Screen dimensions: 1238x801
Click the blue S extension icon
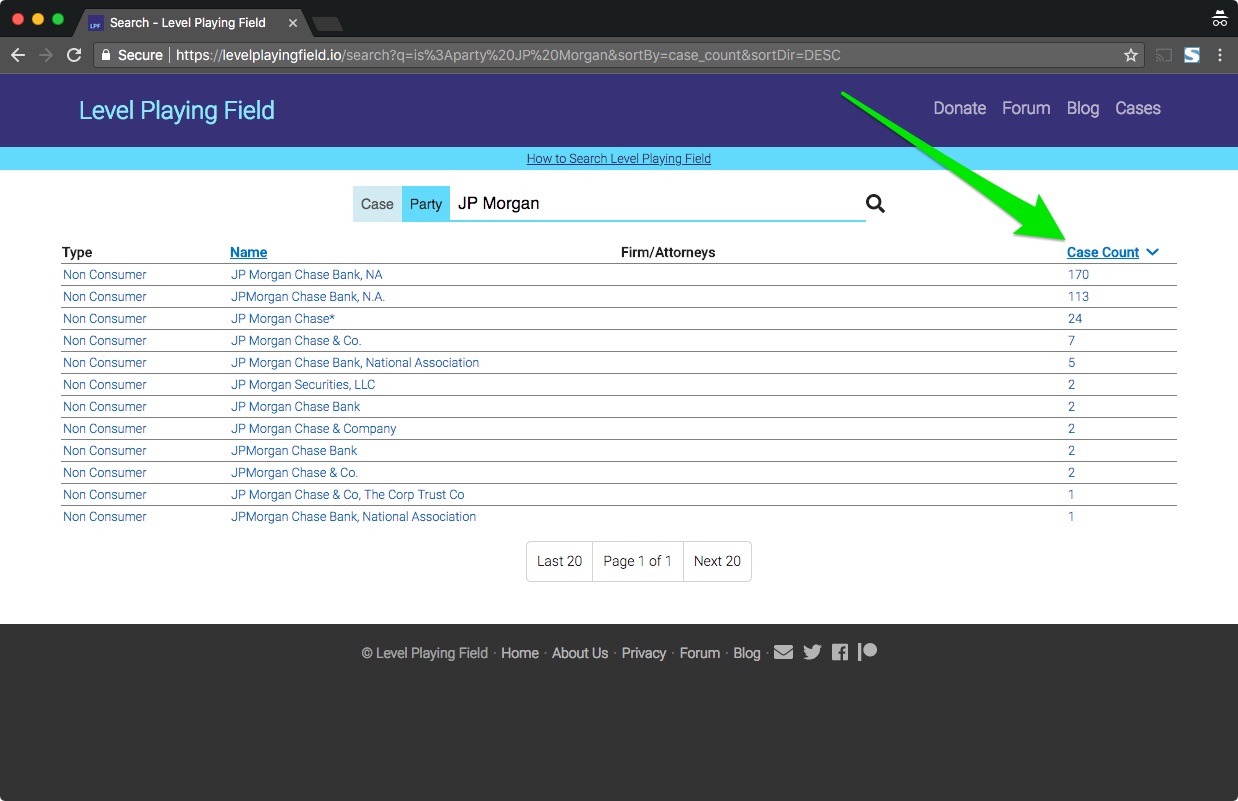[x=1192, y=55]
